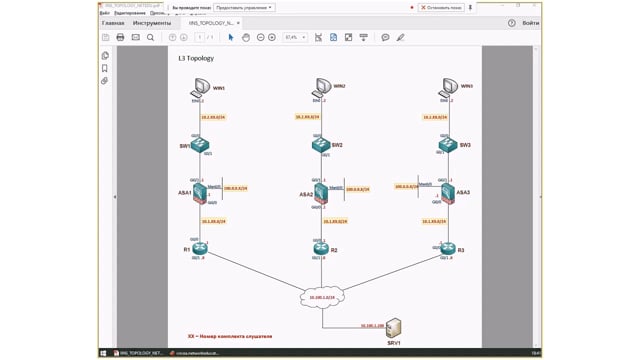640x360 pixels.
Task: Toggle the fit page scrolling mode
Action: click(x=333, y=38)
